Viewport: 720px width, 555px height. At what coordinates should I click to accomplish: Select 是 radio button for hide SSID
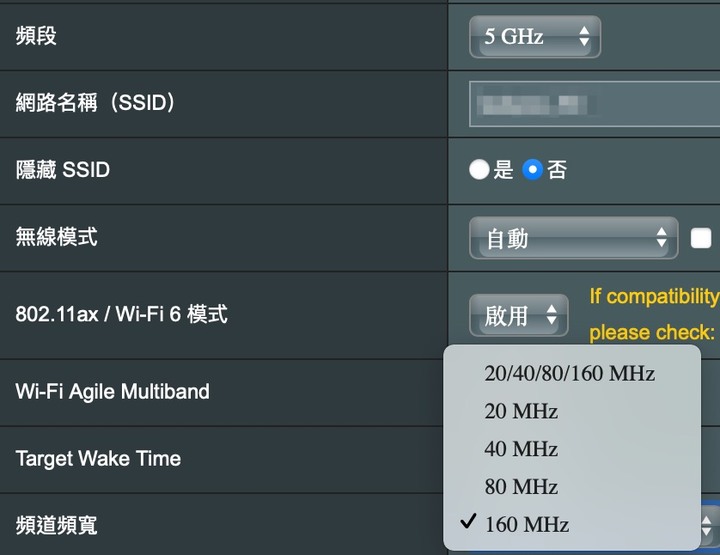tap(479, 169)
